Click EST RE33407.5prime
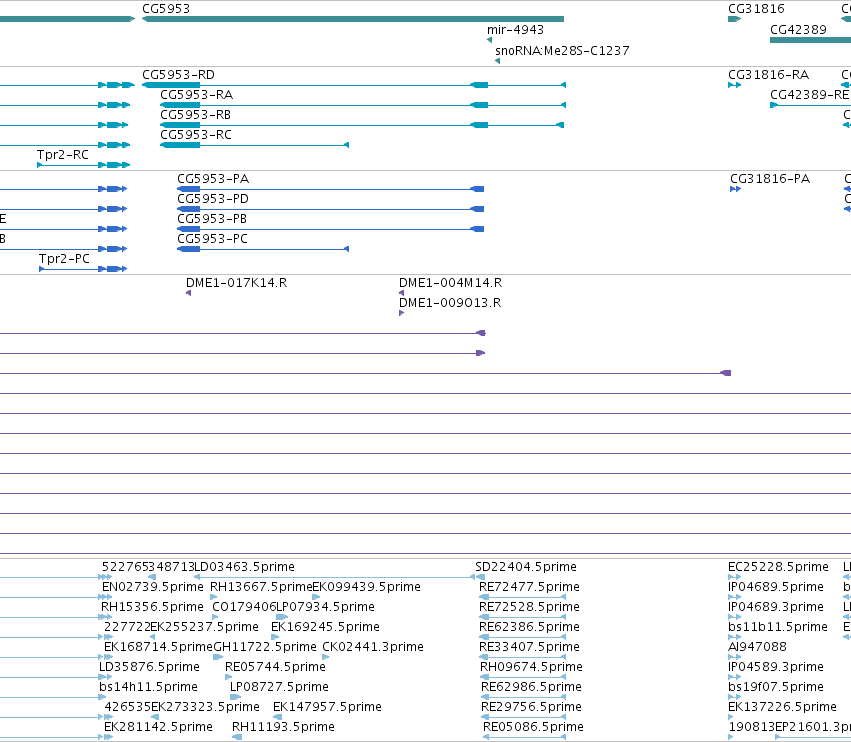 click(529, 647)
